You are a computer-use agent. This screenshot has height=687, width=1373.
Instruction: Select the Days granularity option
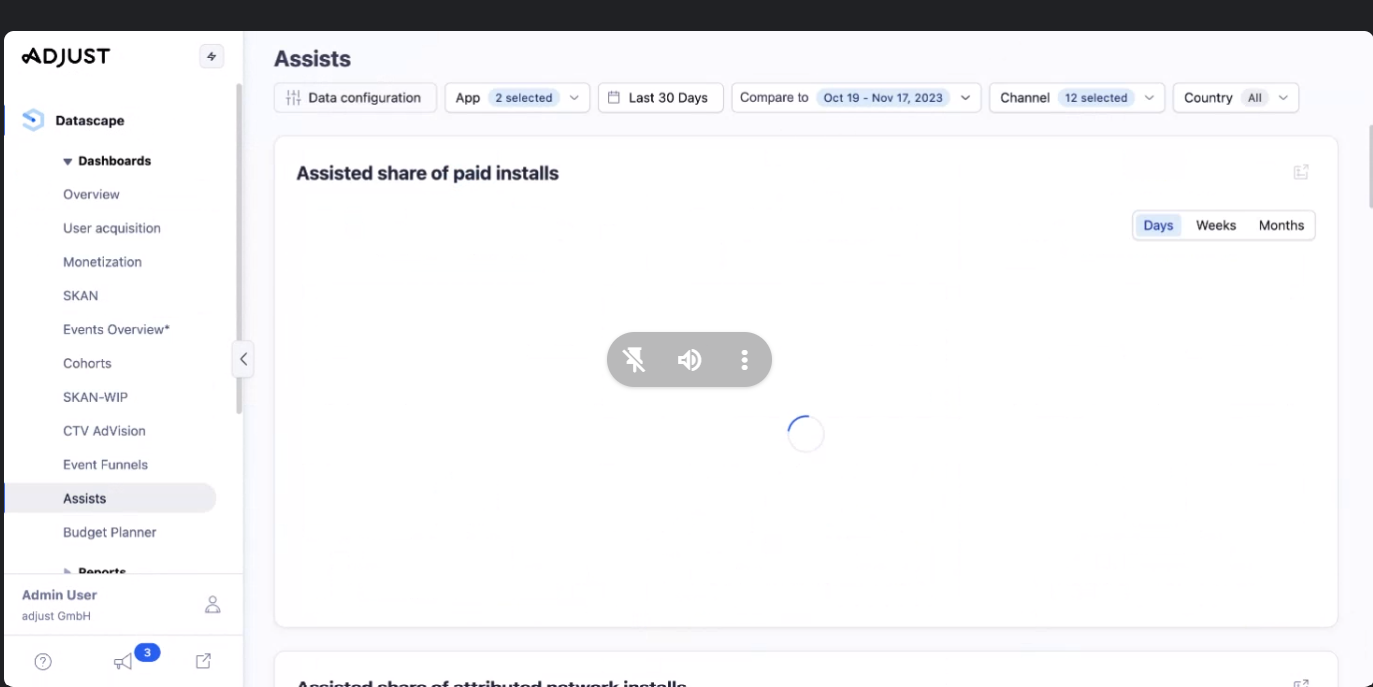[1158, 226]
